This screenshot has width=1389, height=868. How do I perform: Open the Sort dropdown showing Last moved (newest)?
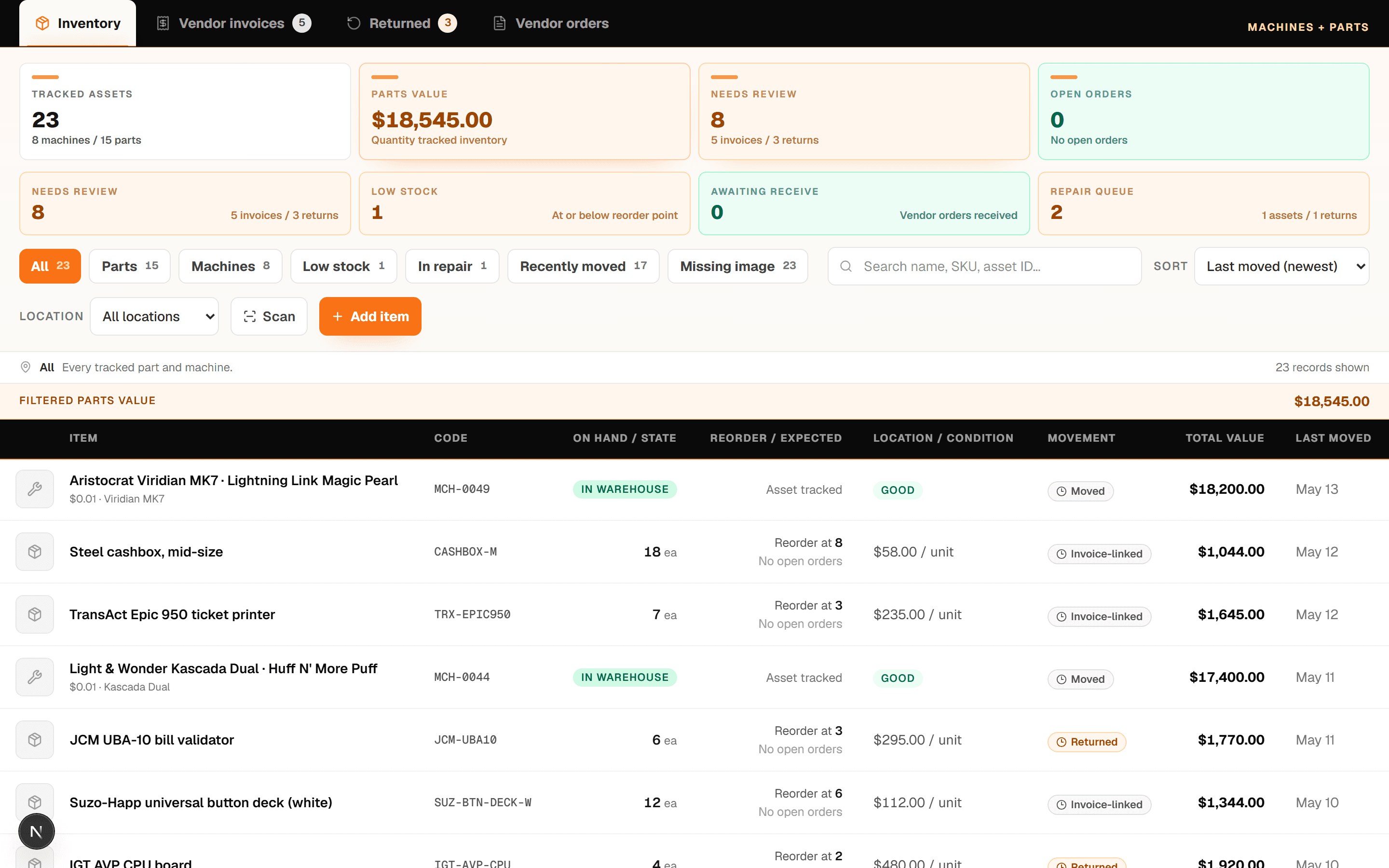pos(1281,266)
